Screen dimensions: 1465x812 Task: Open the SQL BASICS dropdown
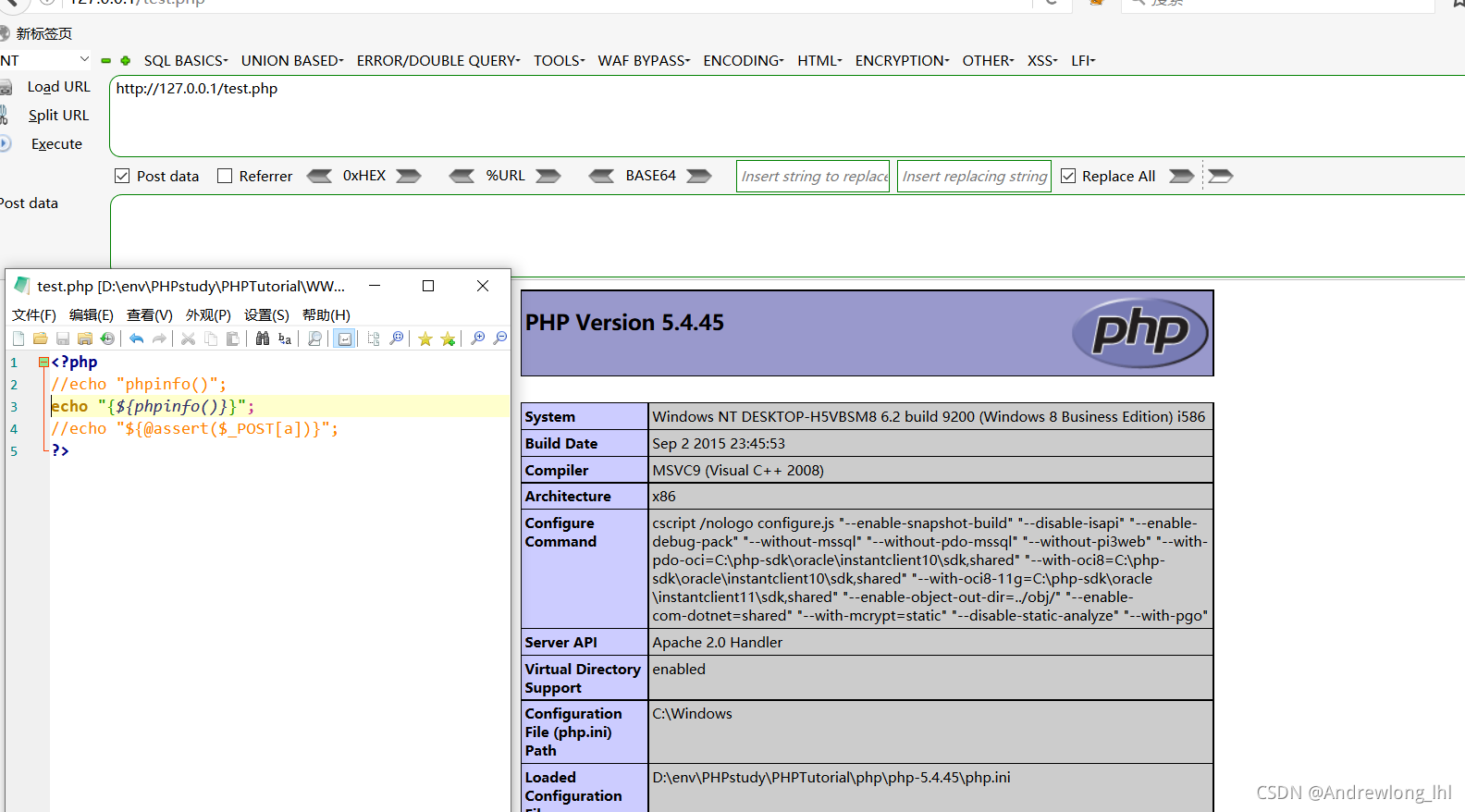[186, 61]
